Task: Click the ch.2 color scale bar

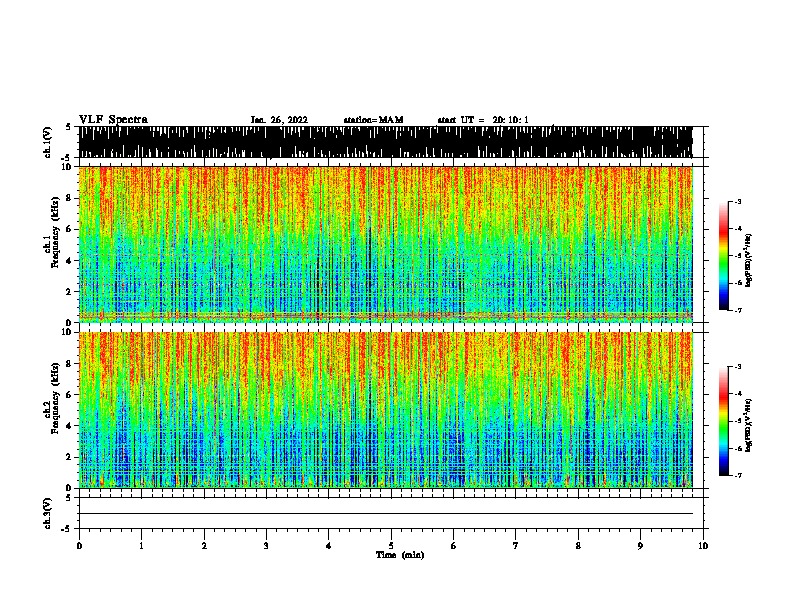Action: click(724, 421)
